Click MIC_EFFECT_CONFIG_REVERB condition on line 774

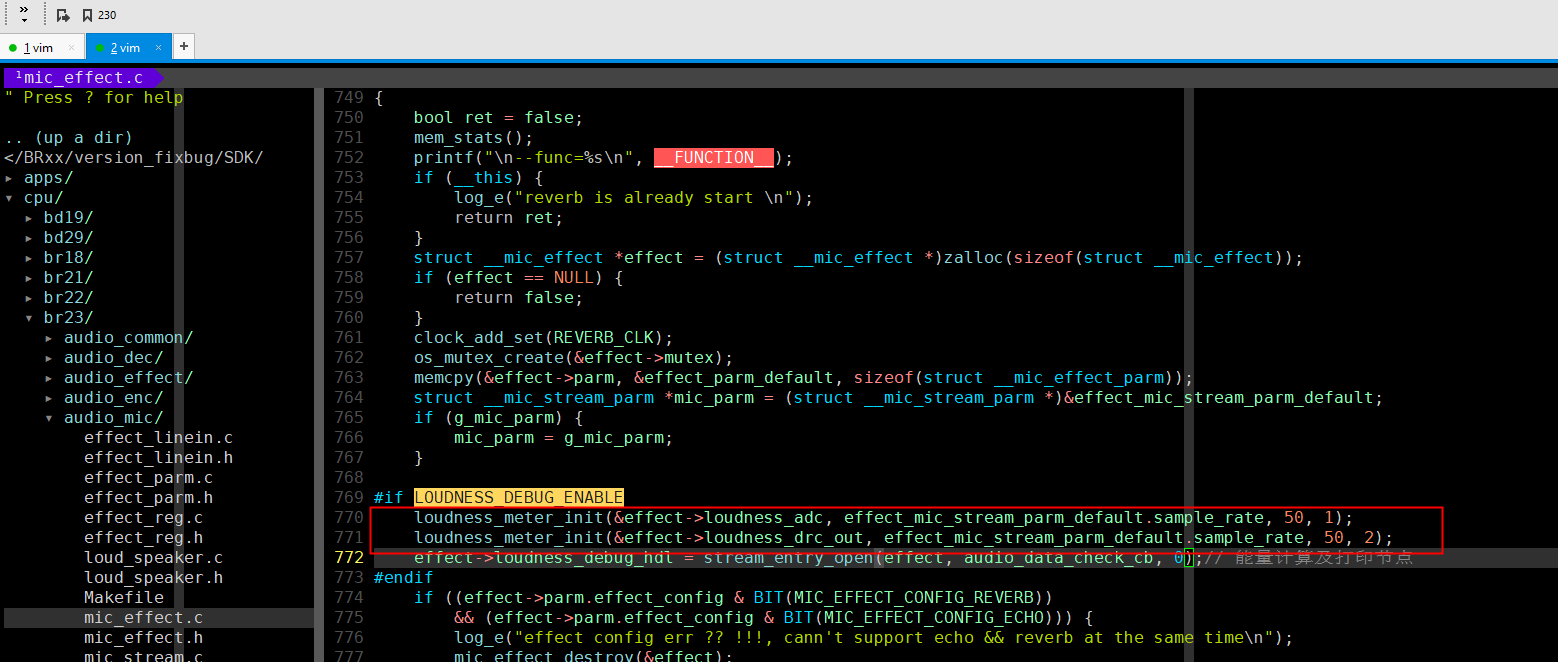click(733, 597)
